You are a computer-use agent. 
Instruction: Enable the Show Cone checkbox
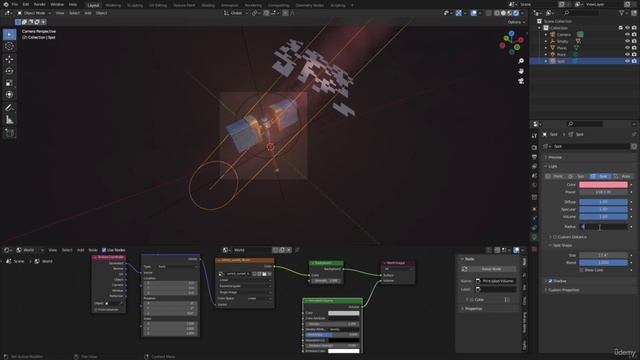point(582,270)
